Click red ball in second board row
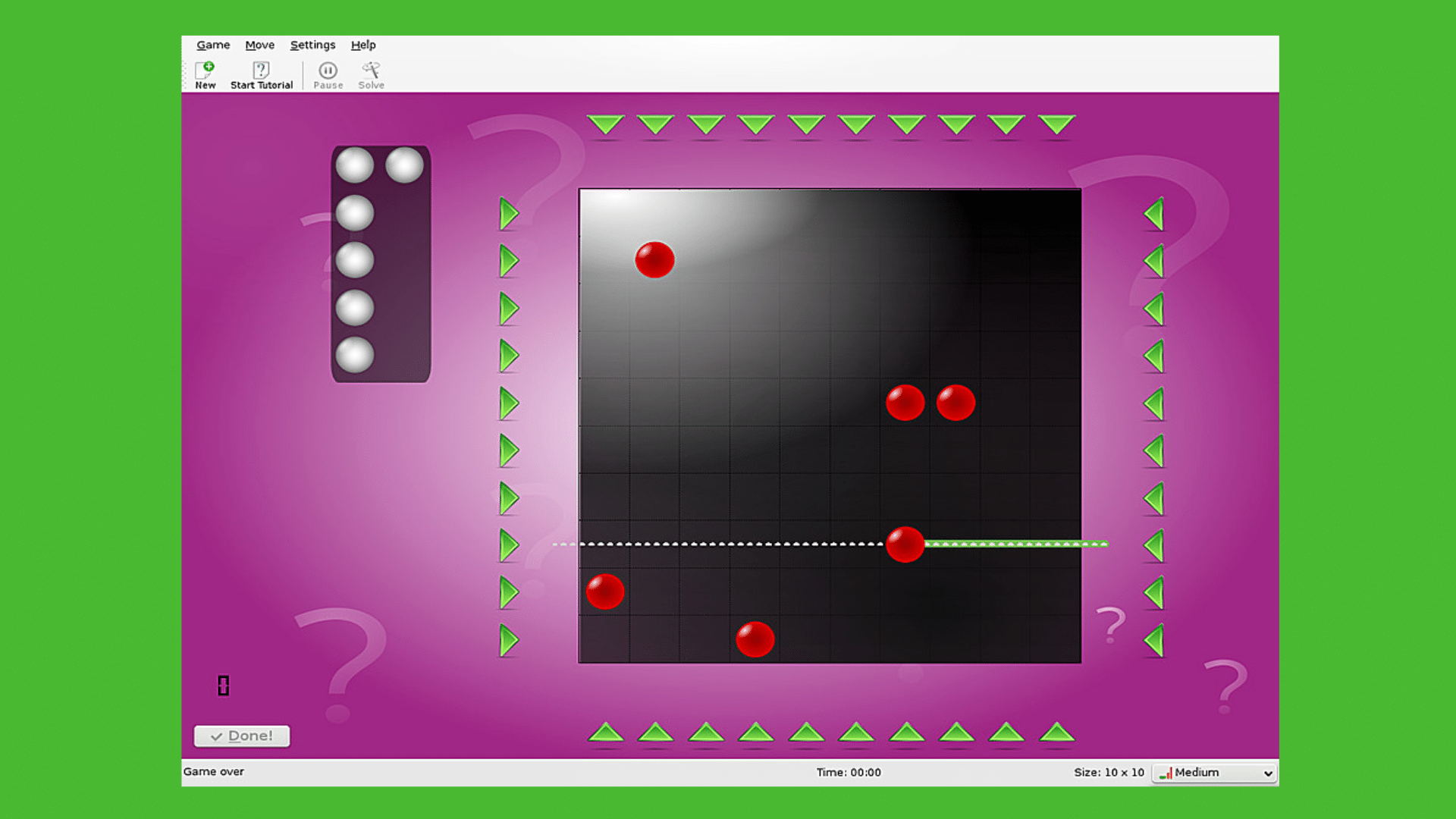 pyautogui.click(x=654, y=260)
